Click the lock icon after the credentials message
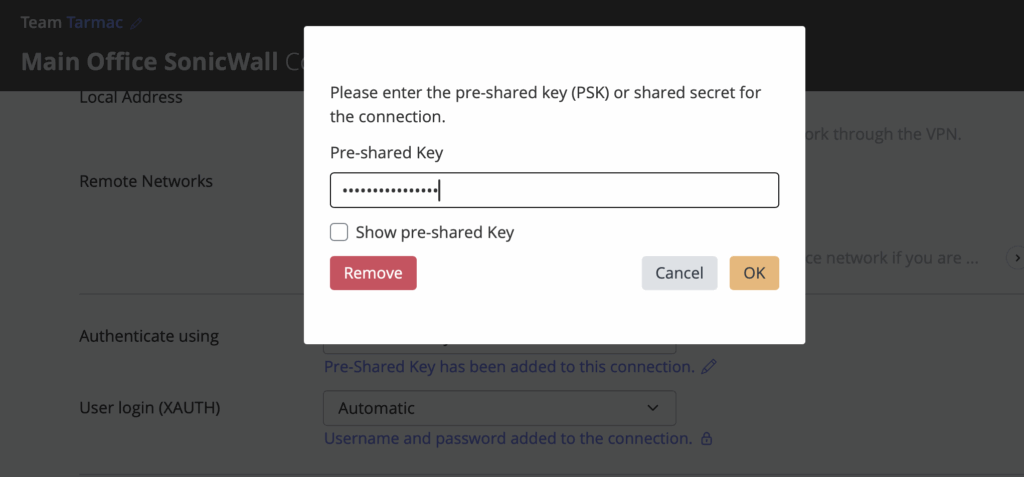1024x477 pixels. point(706,439)
